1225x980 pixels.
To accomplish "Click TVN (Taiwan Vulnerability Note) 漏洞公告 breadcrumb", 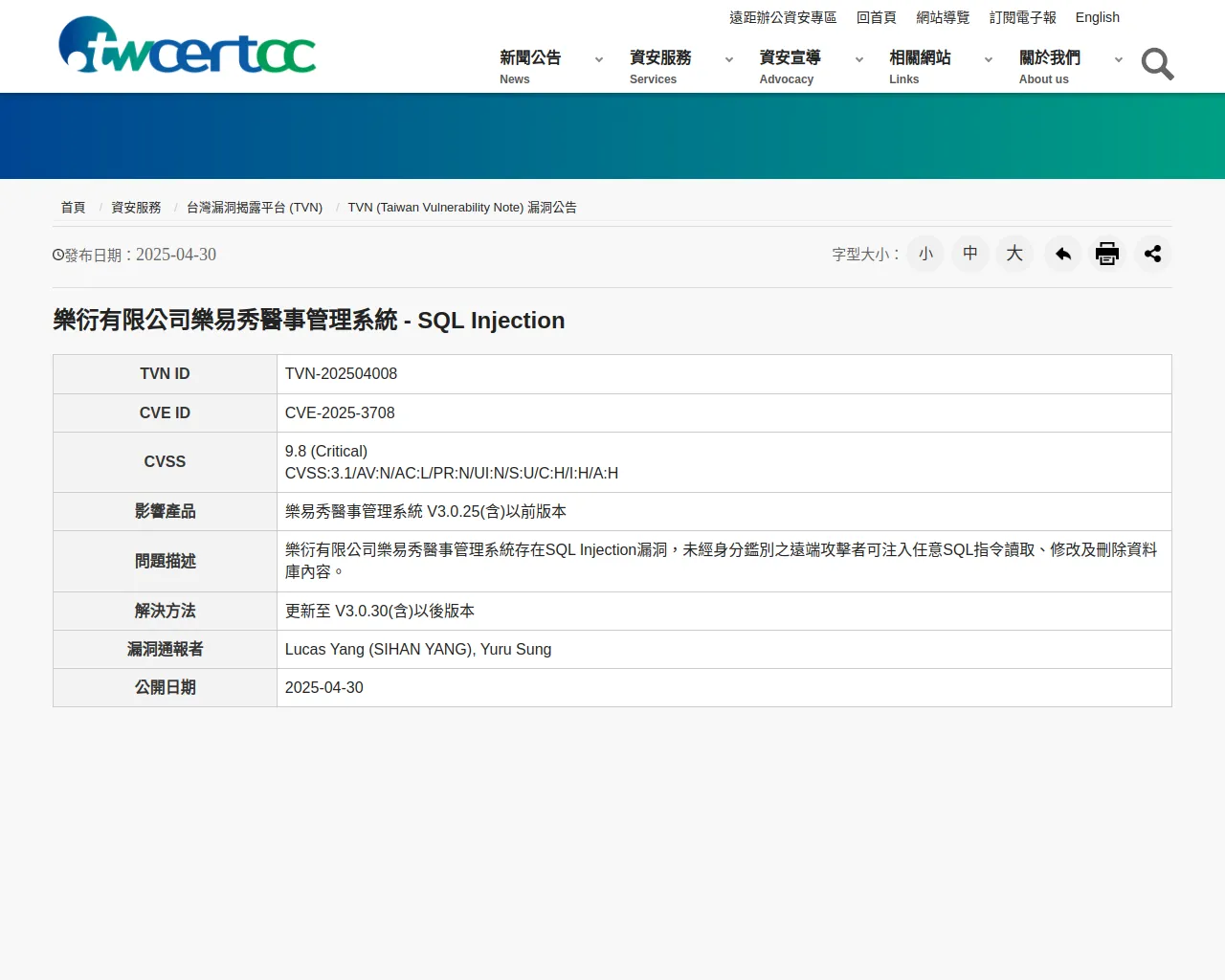I will [x=462, y=207].
